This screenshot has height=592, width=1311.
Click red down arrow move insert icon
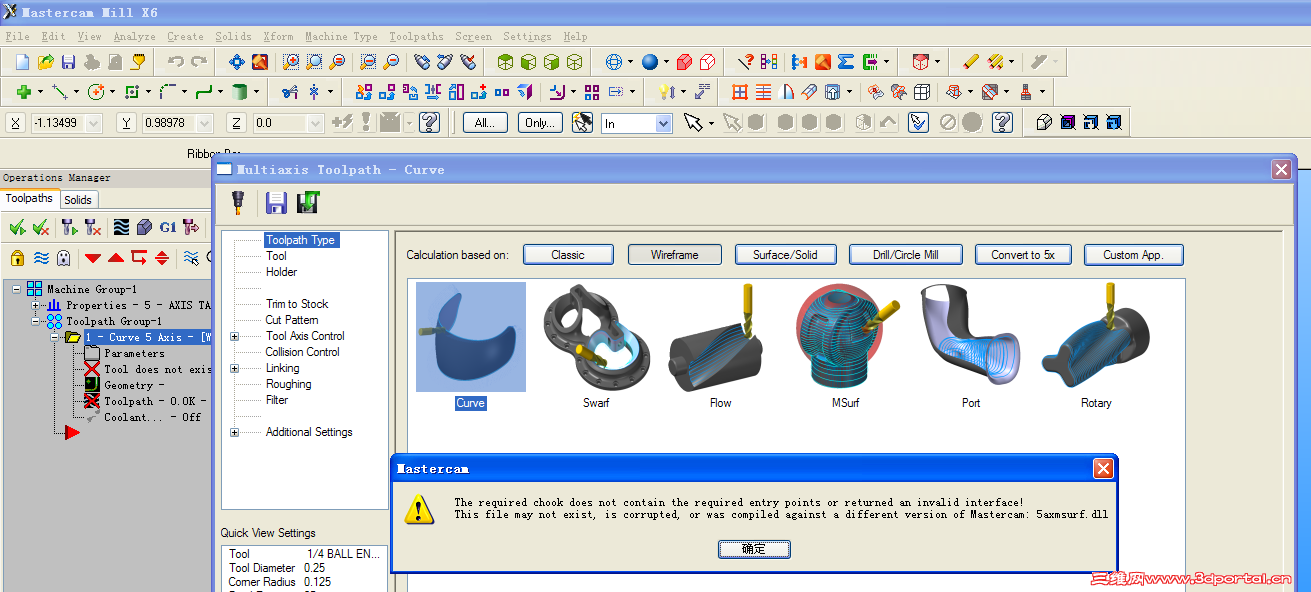pos(93,258)
